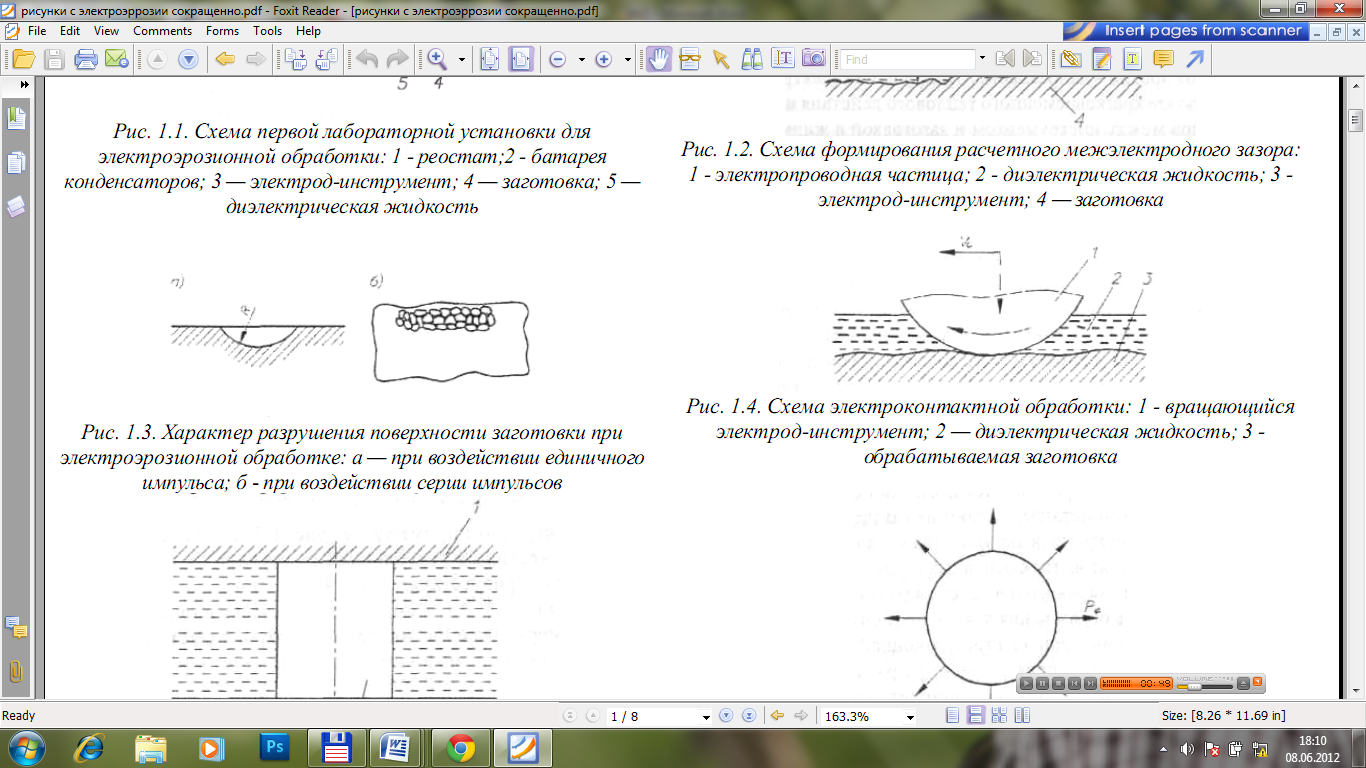Adjust the media player volume slider
Screen dimensions: 1366x768
coord(1203,685)
